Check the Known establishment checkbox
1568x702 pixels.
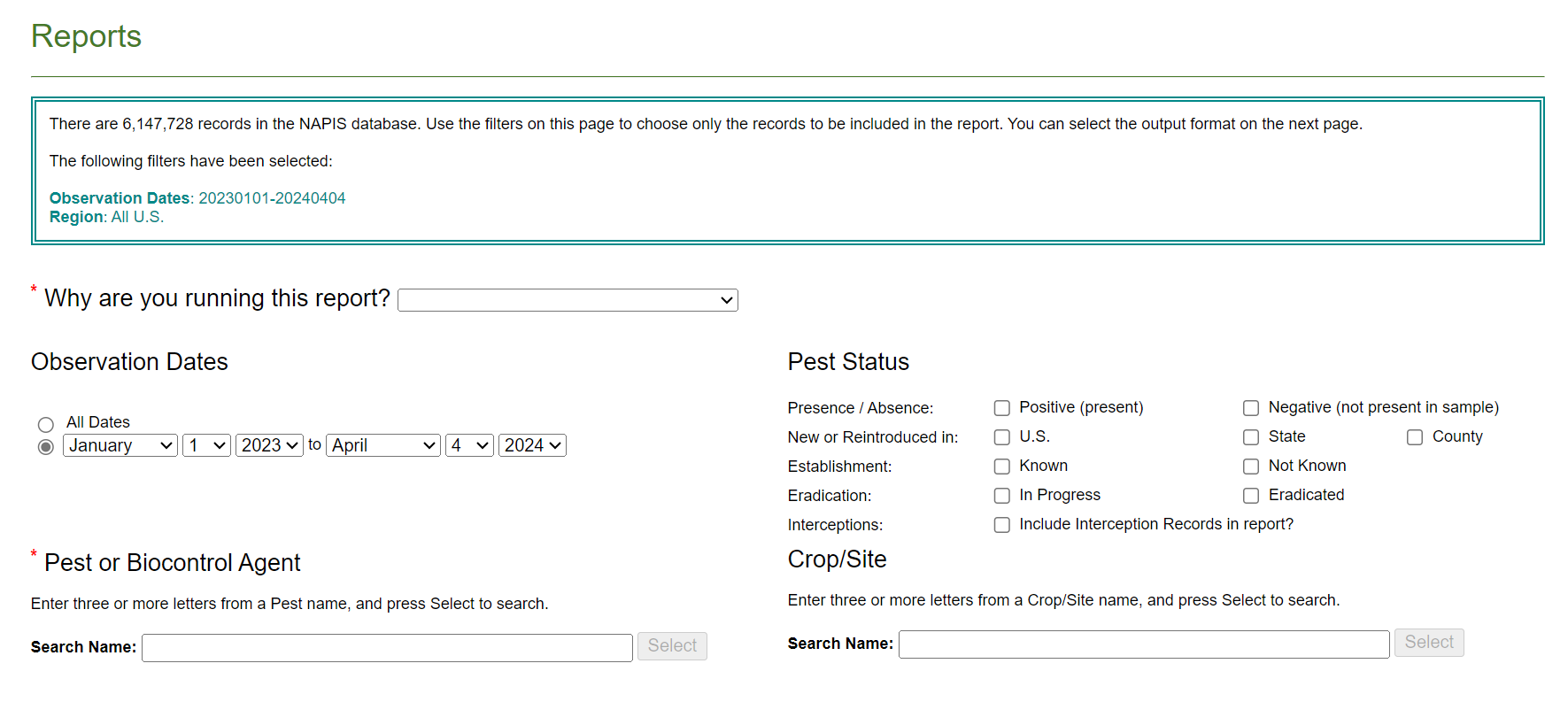point(1002,467)
